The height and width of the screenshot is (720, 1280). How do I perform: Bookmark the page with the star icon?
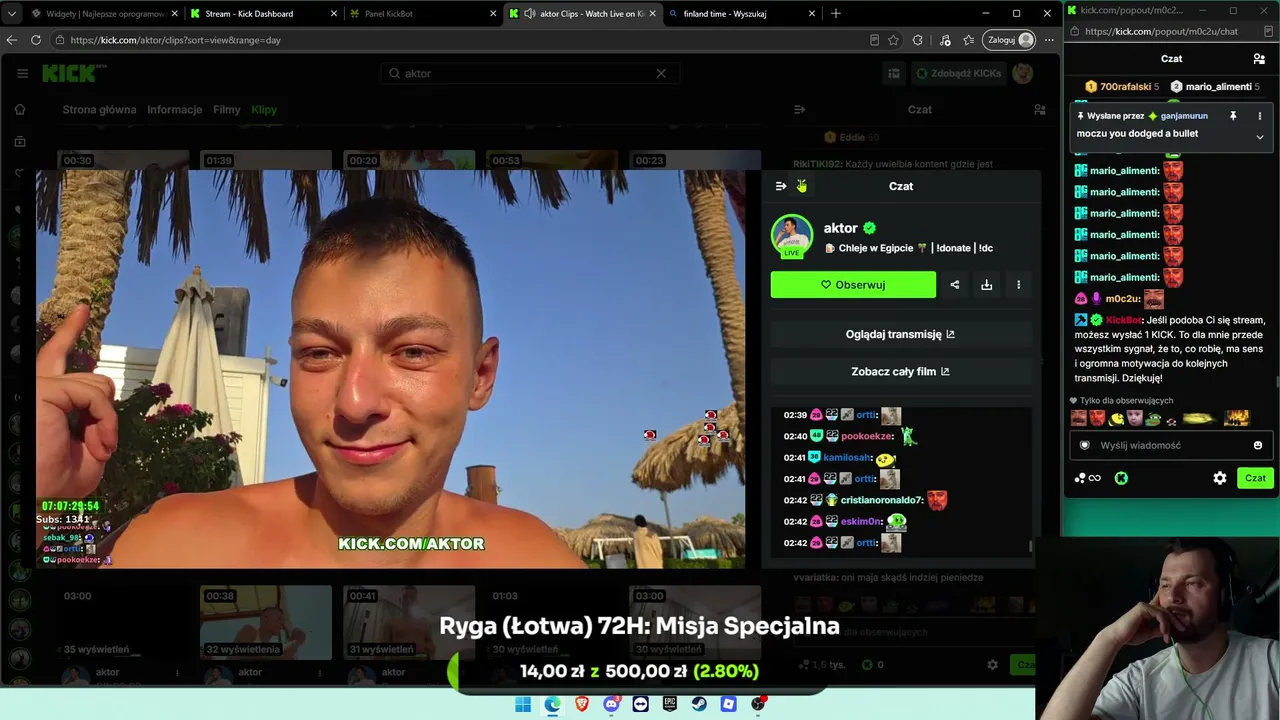coord(893,40)
